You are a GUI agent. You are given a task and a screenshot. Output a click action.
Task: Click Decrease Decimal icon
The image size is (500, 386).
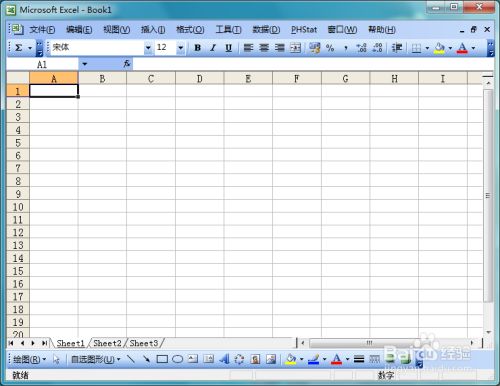(x=377, y=48)
